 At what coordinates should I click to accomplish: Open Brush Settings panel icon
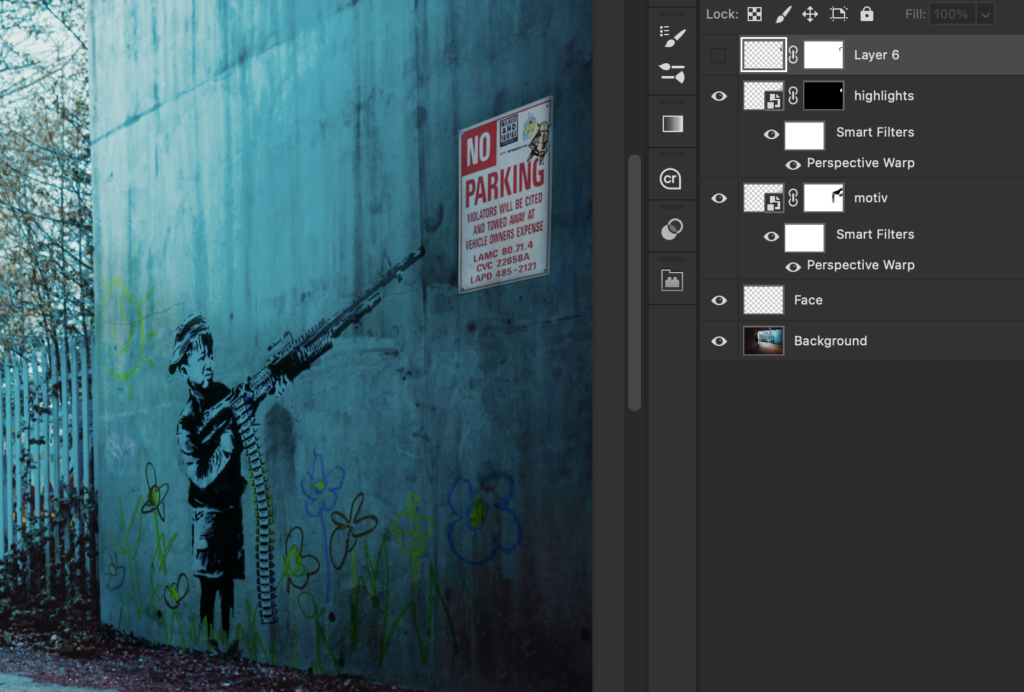[672, 37]
